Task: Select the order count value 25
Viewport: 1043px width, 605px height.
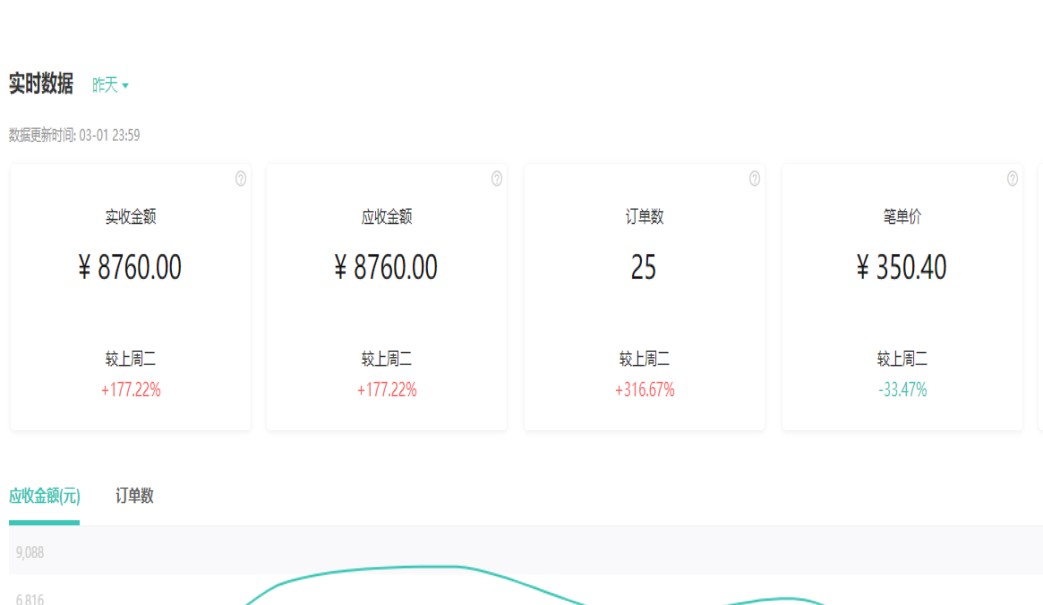Action: (643, 268)
